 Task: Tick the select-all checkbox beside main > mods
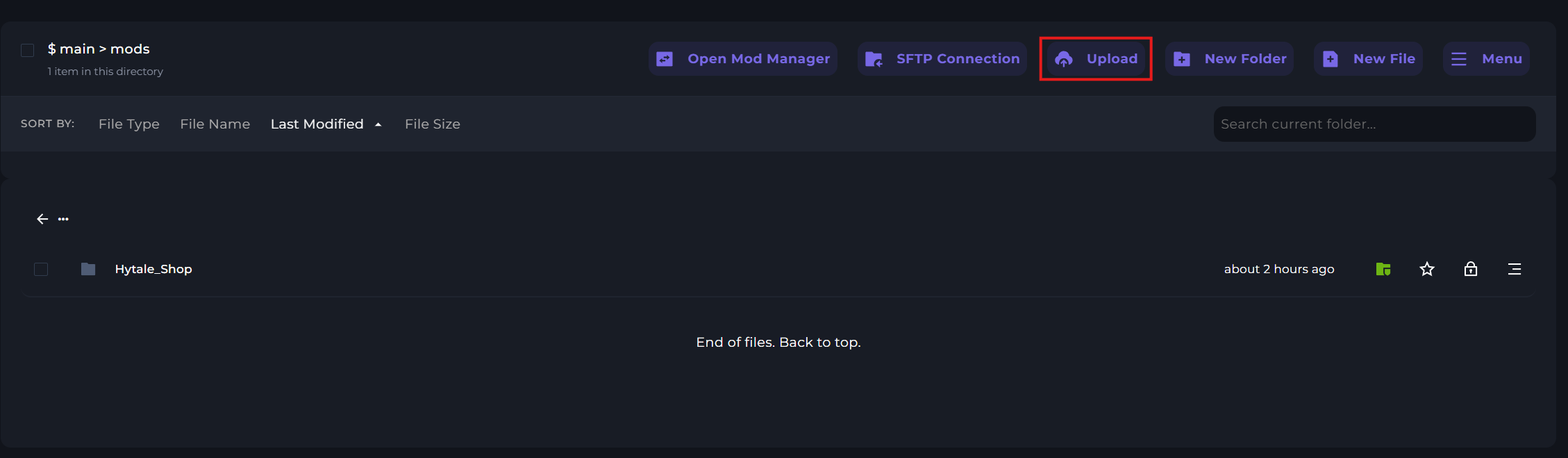pos(28,50)
